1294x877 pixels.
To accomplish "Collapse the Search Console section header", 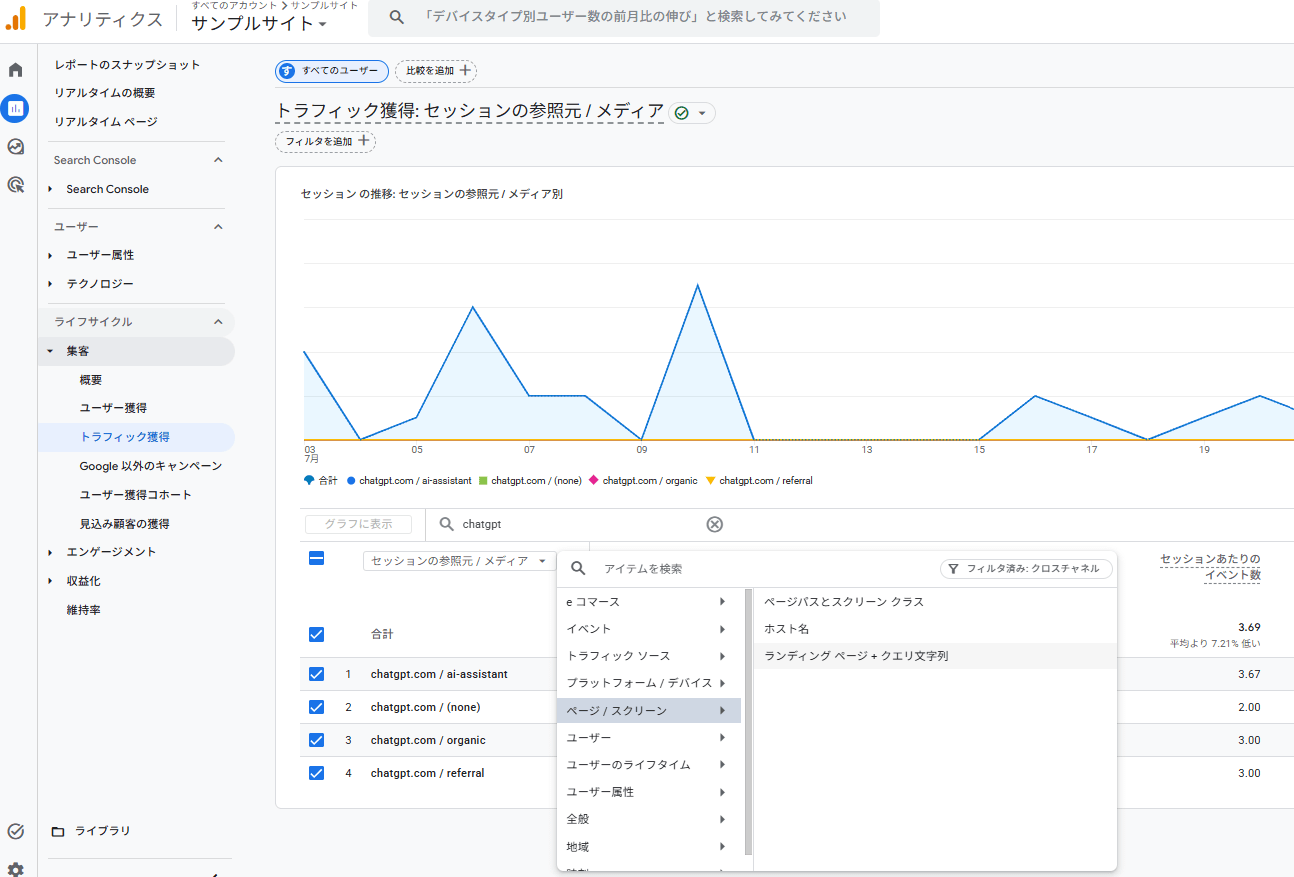I will 218,160.
